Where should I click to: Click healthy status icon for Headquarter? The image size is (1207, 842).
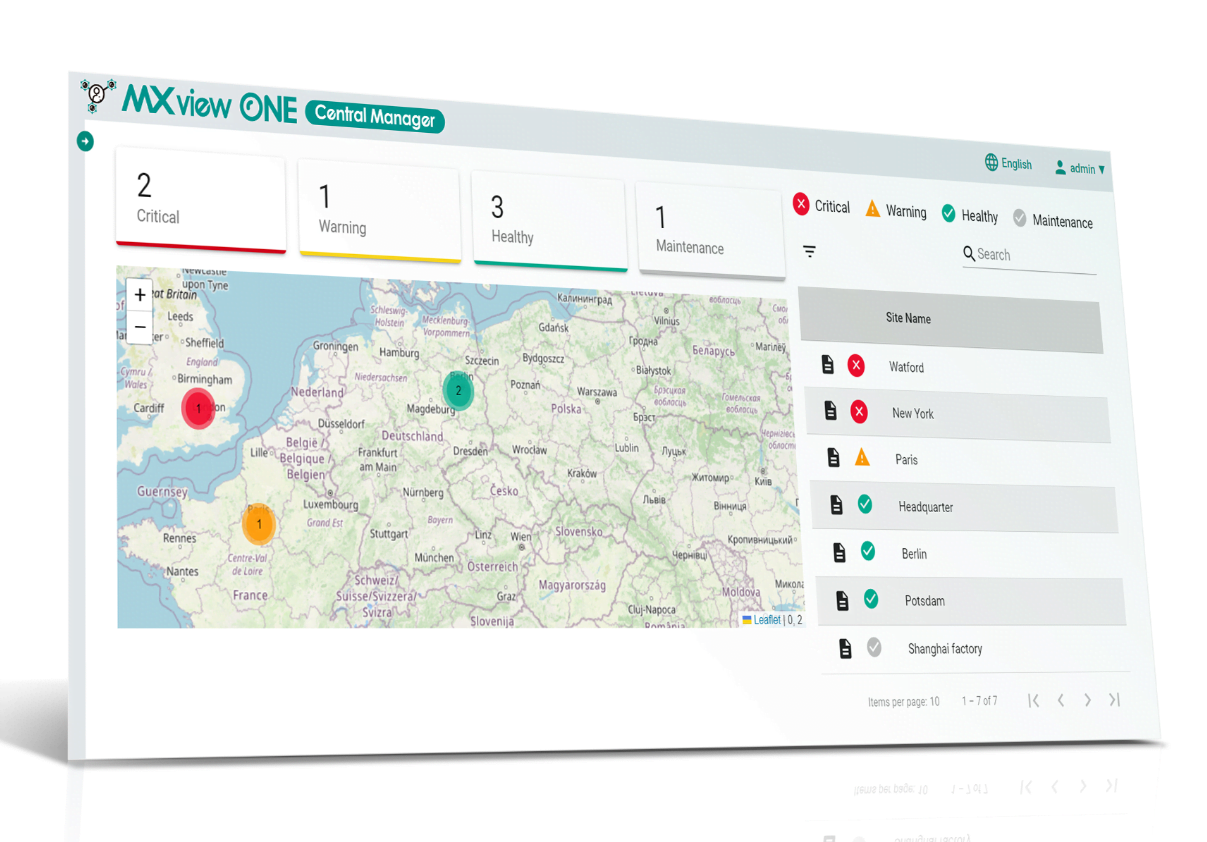coord(865,504)
